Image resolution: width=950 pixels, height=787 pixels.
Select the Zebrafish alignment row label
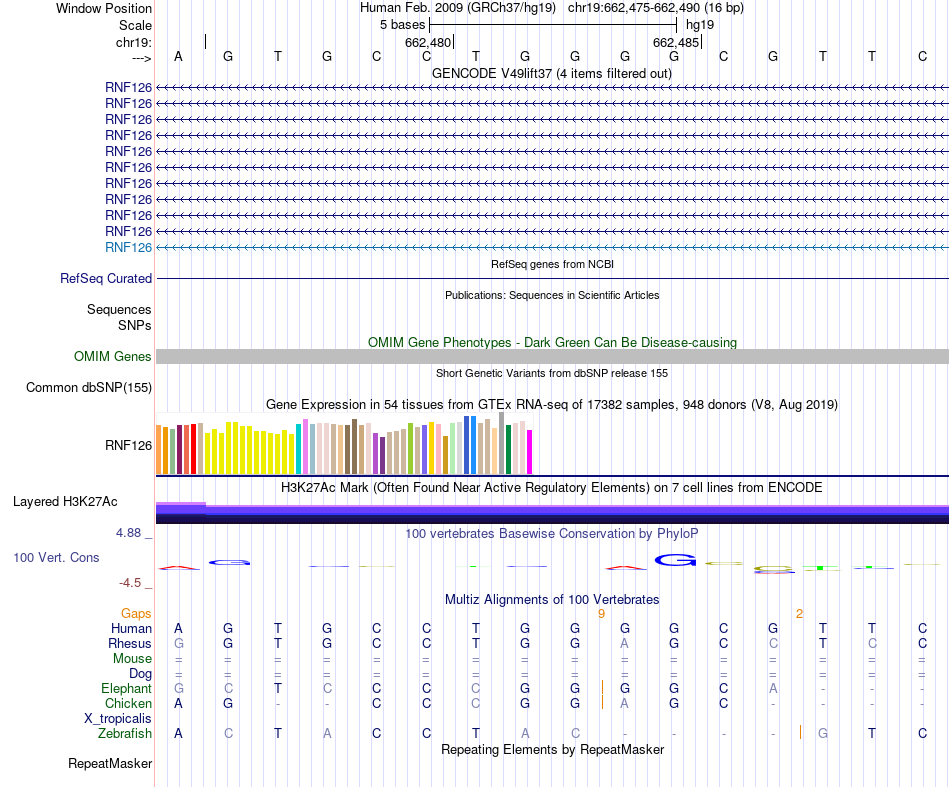[125, 734]
